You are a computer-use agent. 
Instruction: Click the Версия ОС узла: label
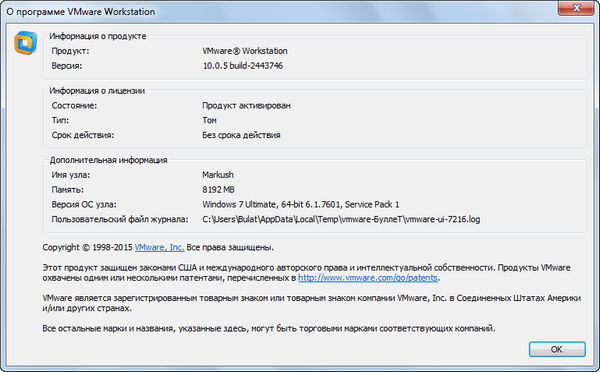tap(84, 205)
